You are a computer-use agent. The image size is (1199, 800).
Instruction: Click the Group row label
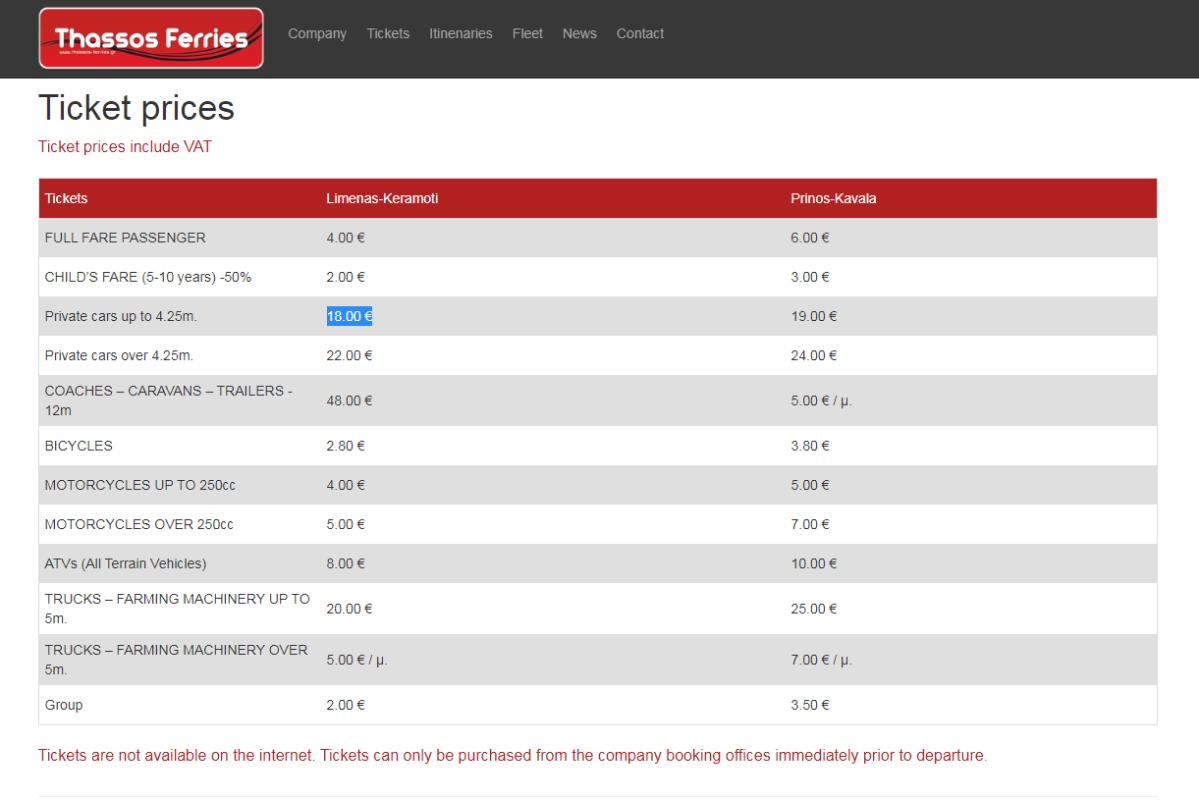64,705
